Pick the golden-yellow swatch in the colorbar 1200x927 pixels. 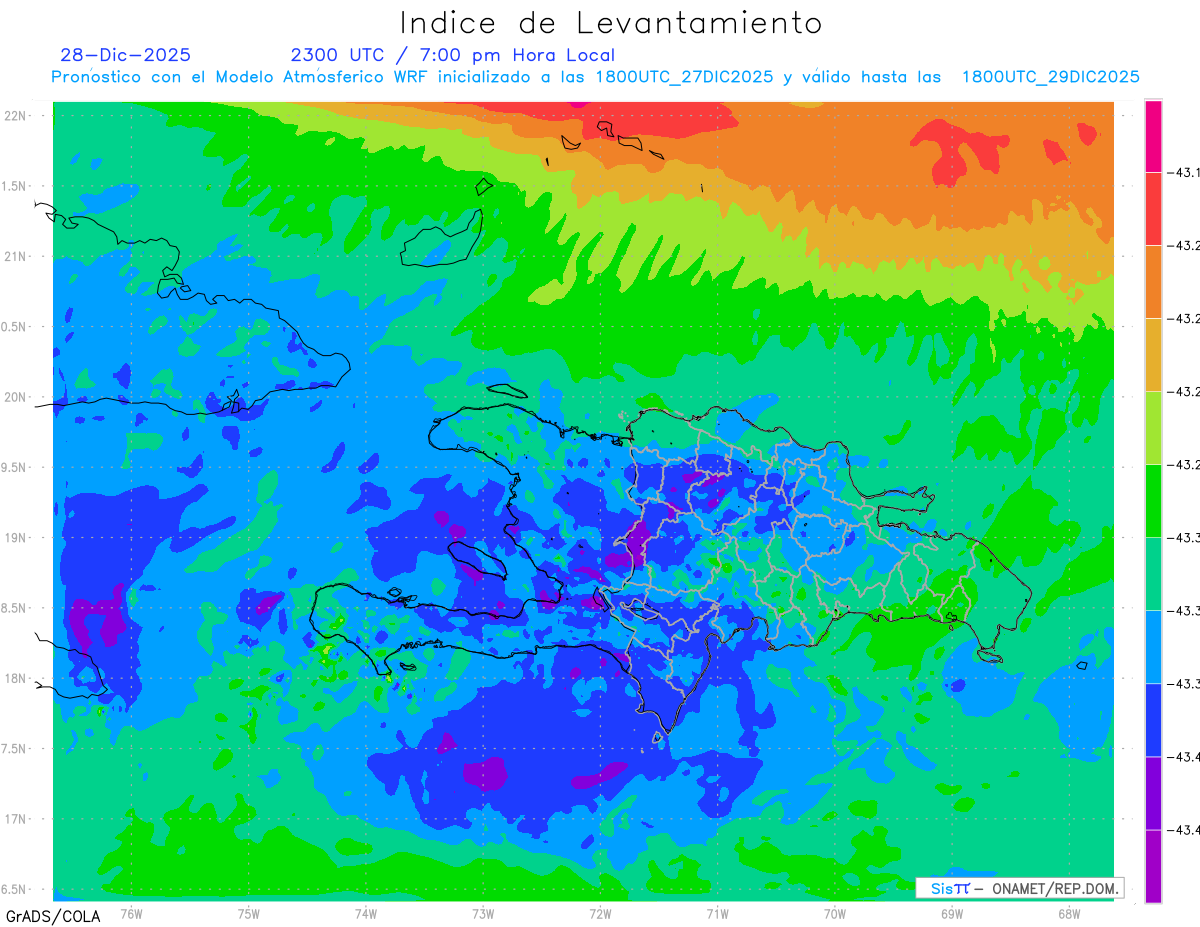click(1153, 355)
